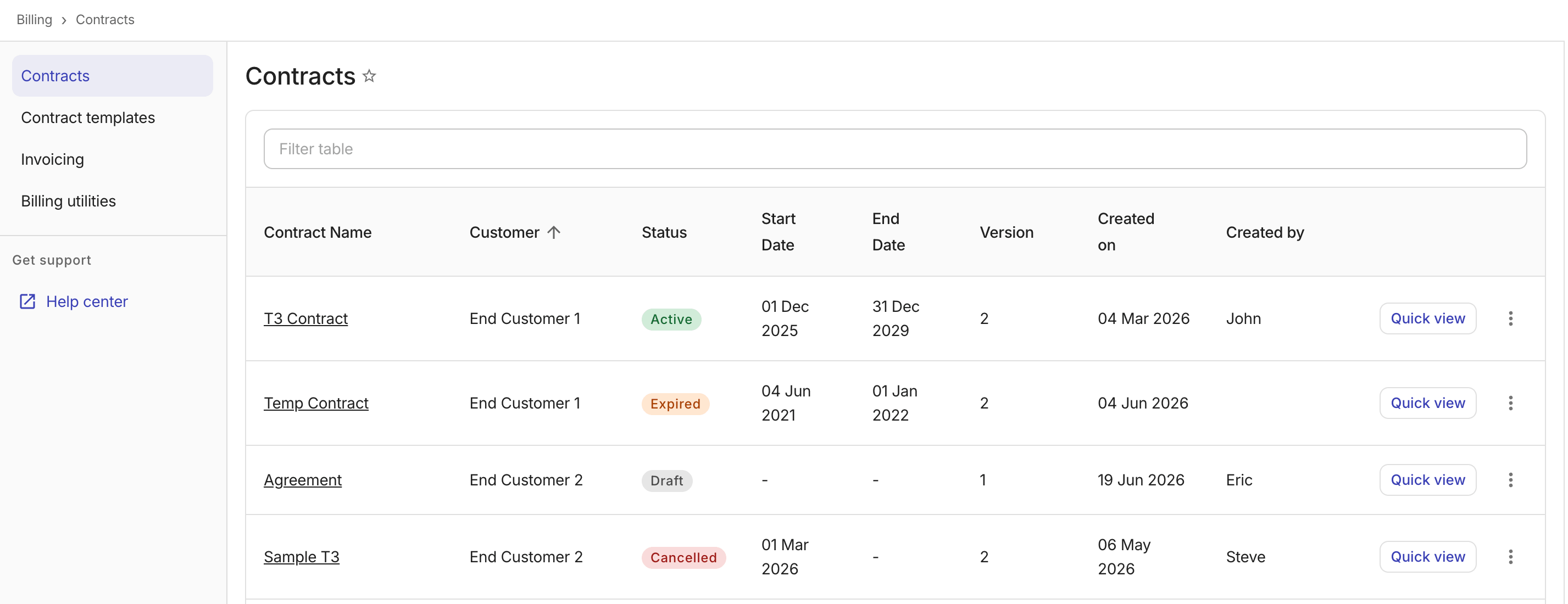The width and height of the screenshot is (1568, 604).
Task: Click version 1 in the Agreement row
Action: [x=982, y=480]
